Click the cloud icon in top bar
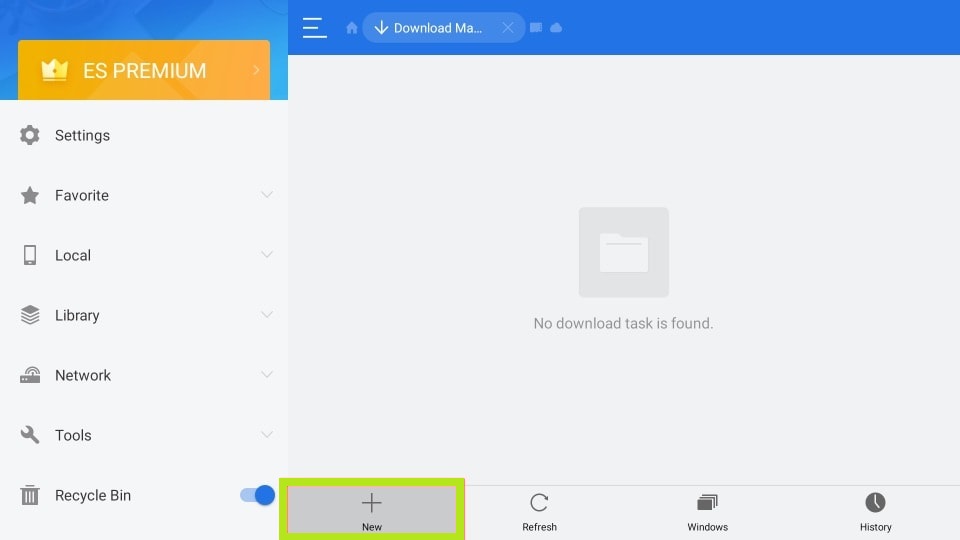 [x=556, y=28]
